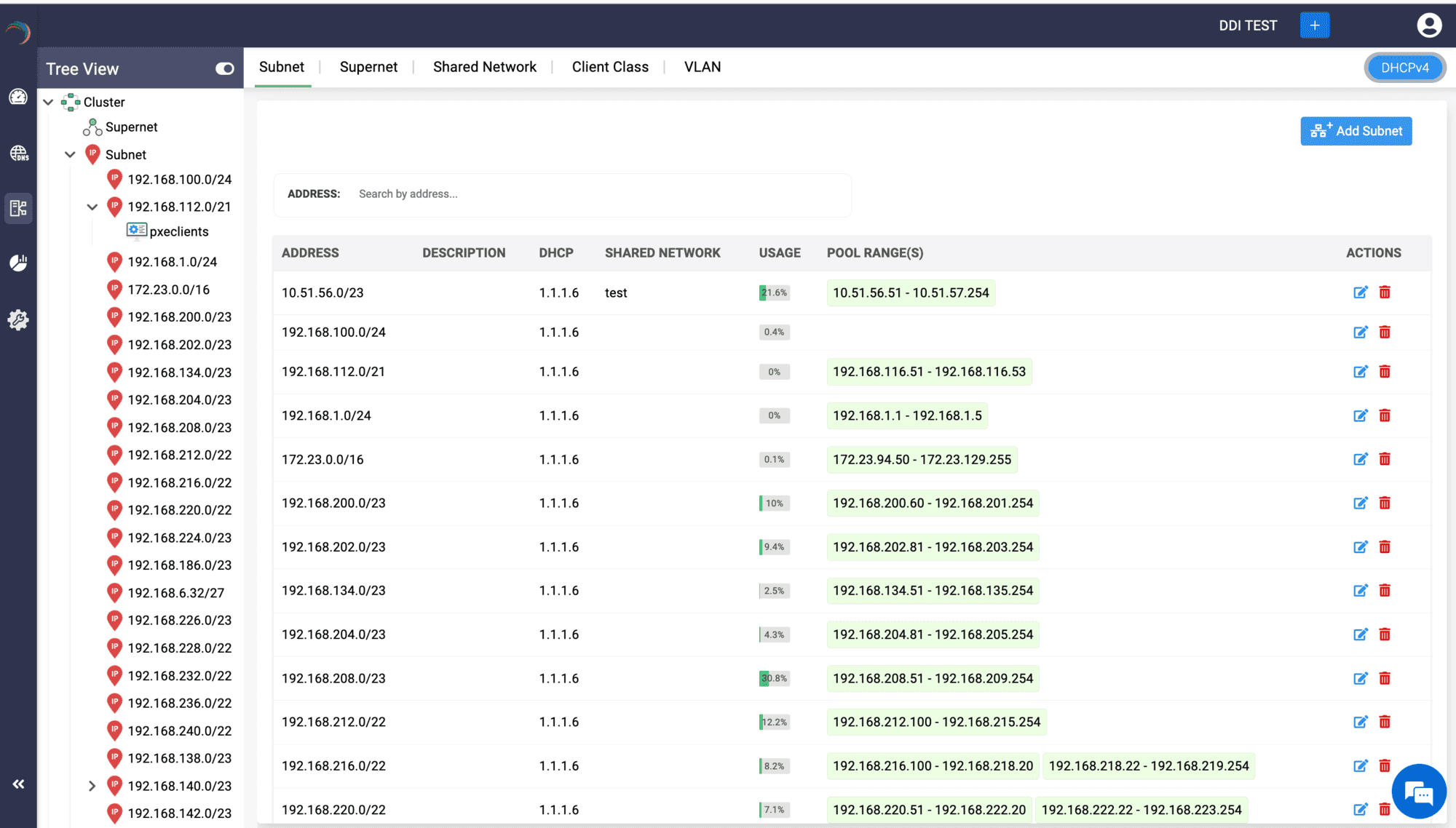Switch to the Shared Network tab
1456x828 pixels.
point(484,67)
